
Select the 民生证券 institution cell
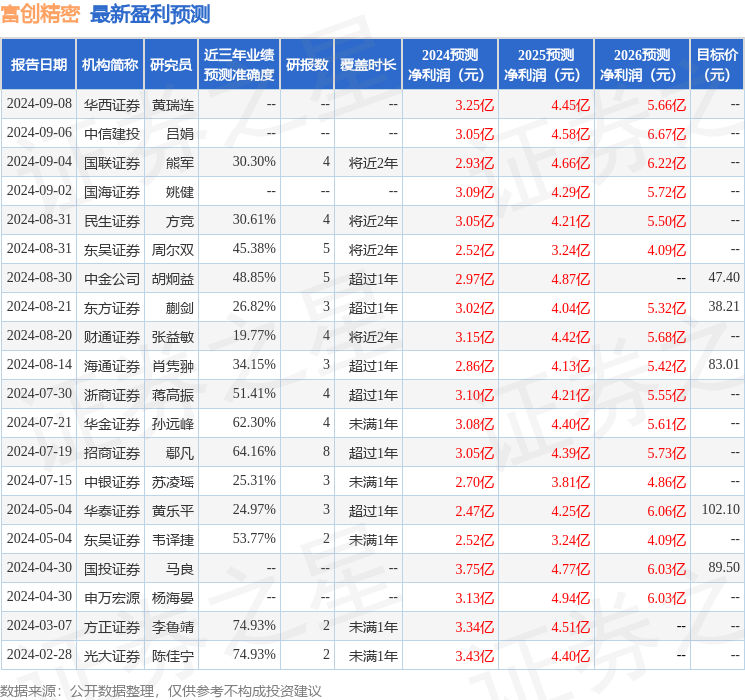coord(112,221)
